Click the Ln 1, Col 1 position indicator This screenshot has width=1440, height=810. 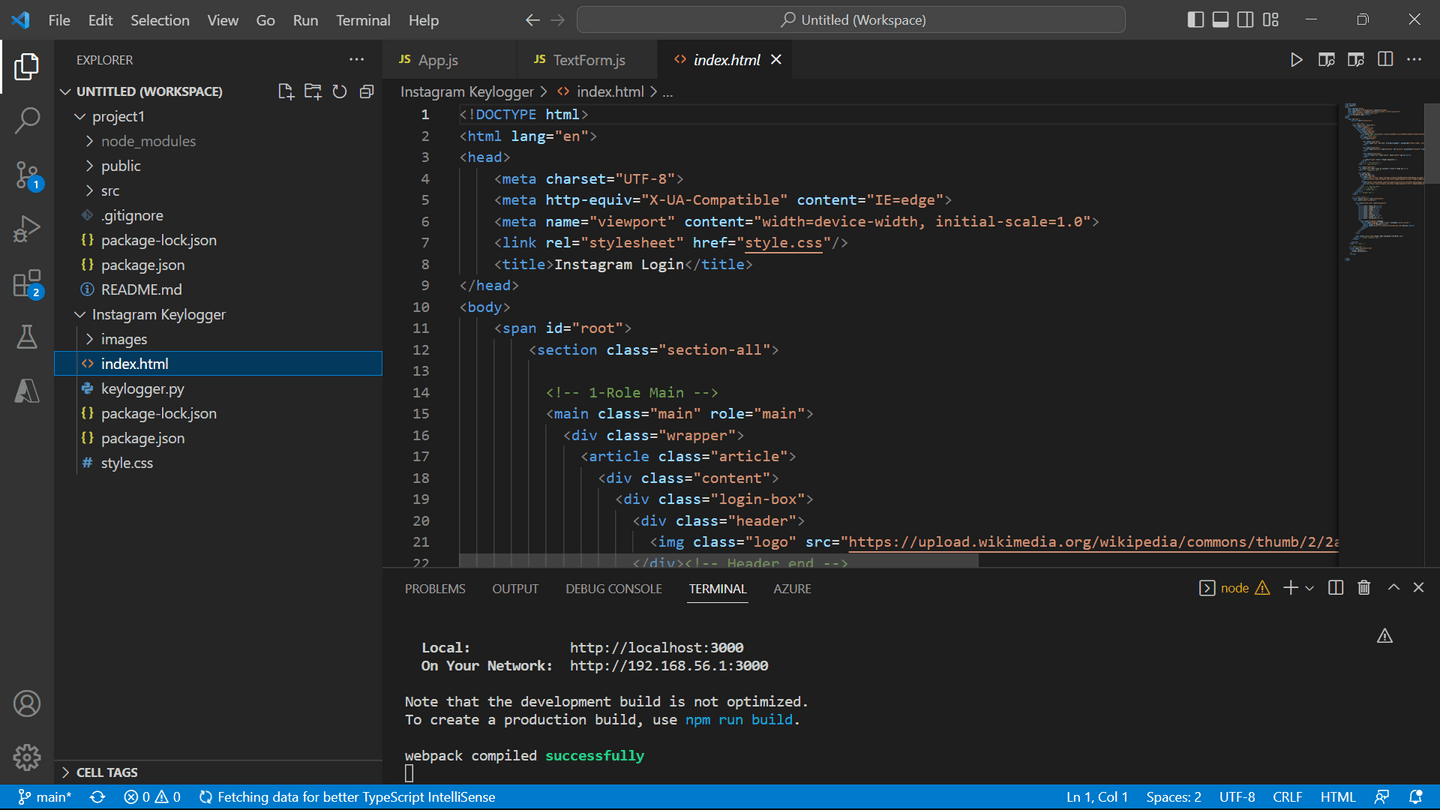coord(1097,797)
